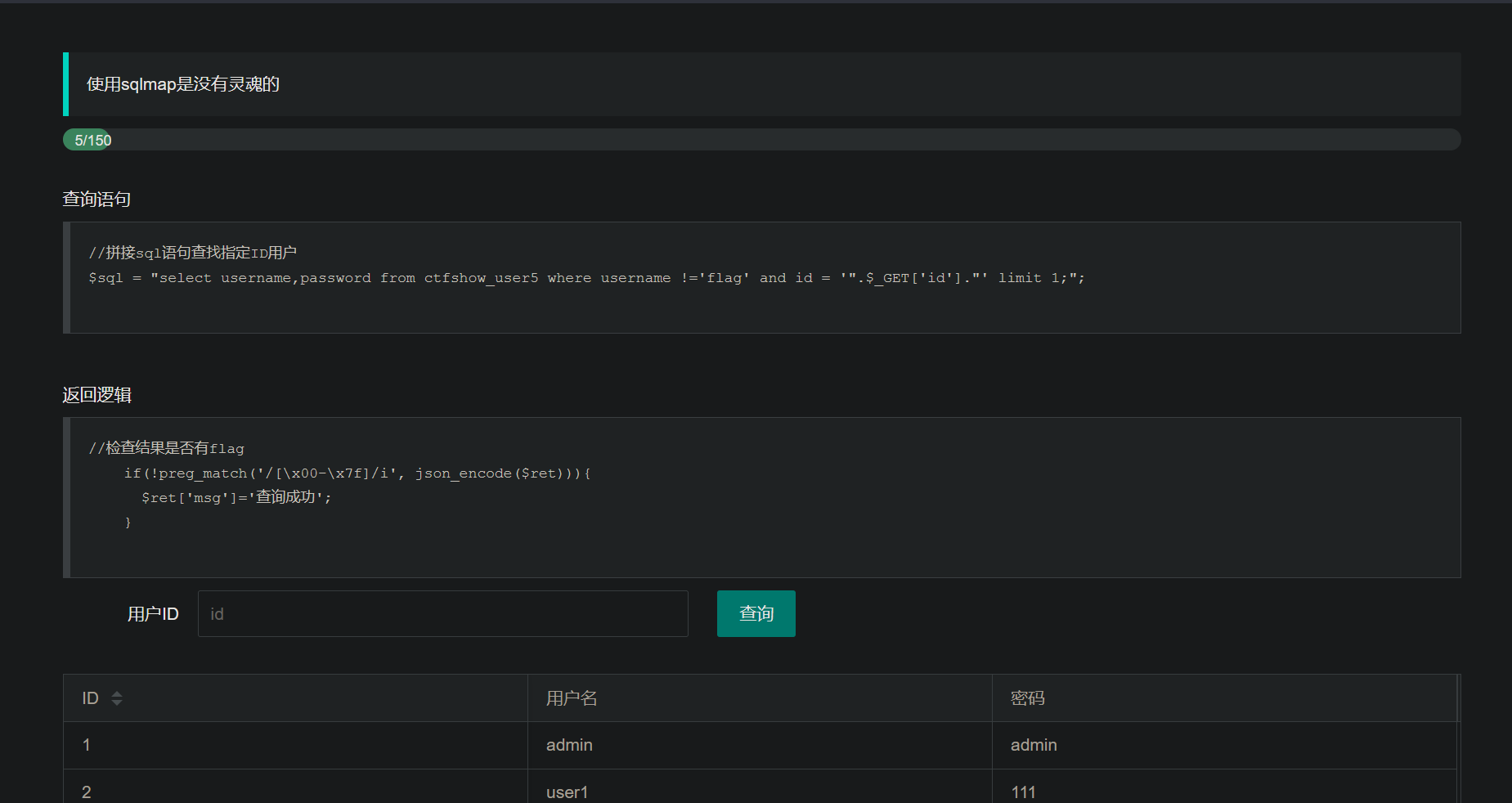
Task: Focus the 用户ID id input field
Action: pyautogui.click(x=442, y=613)
